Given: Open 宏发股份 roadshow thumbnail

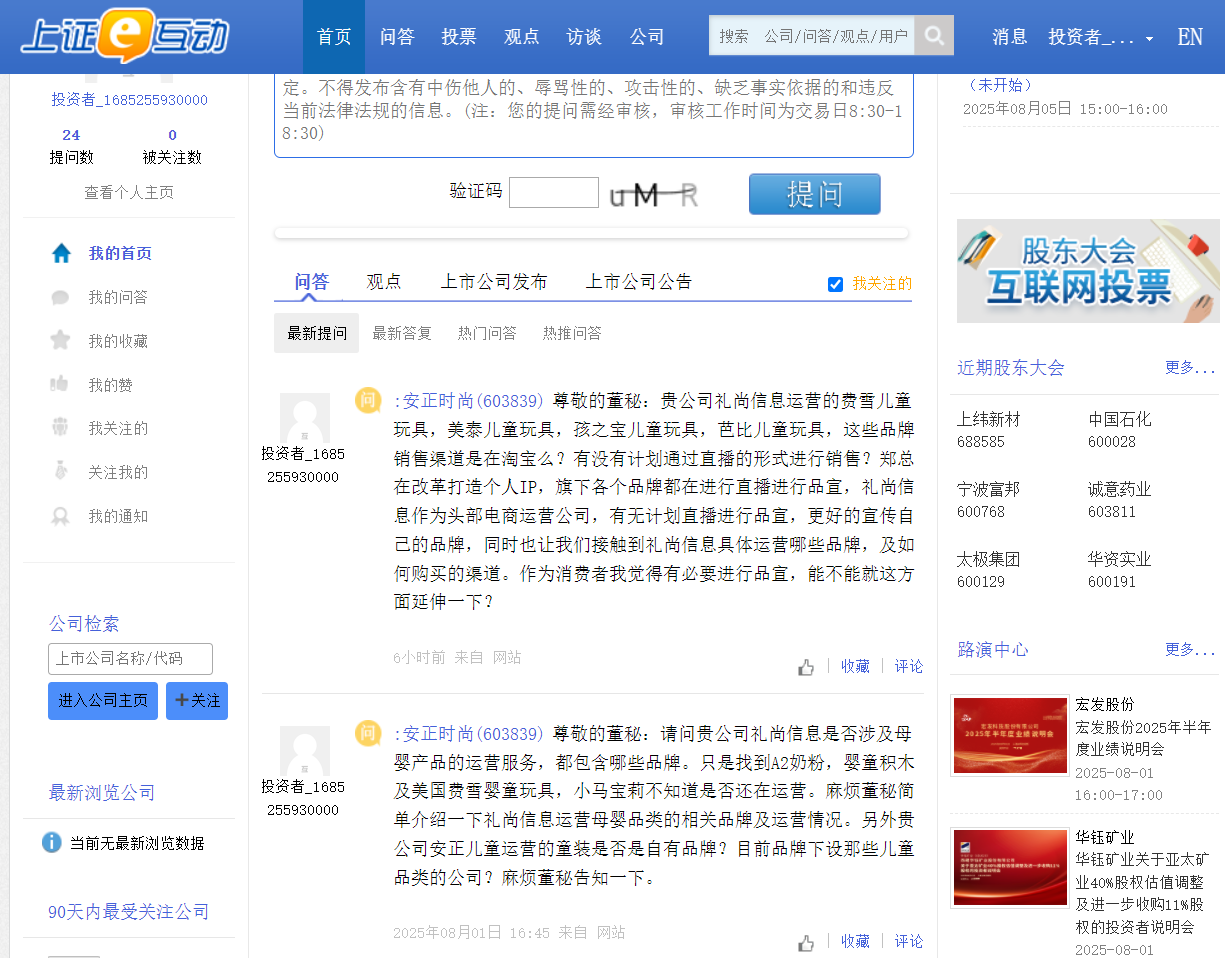Looking at the screenshot, I should (1010, 736).
